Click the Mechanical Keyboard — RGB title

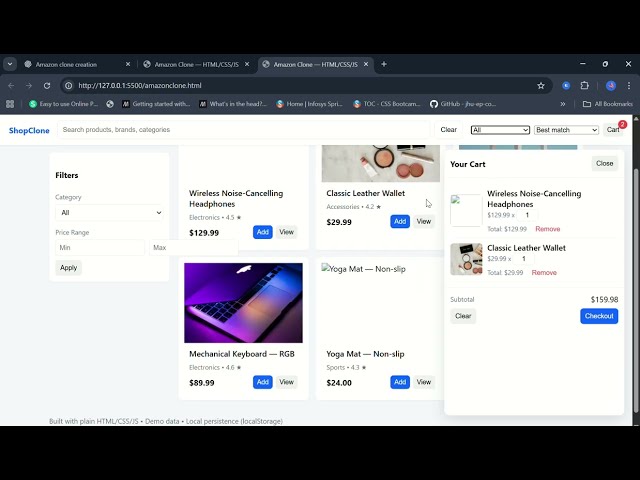click(242, 354)
